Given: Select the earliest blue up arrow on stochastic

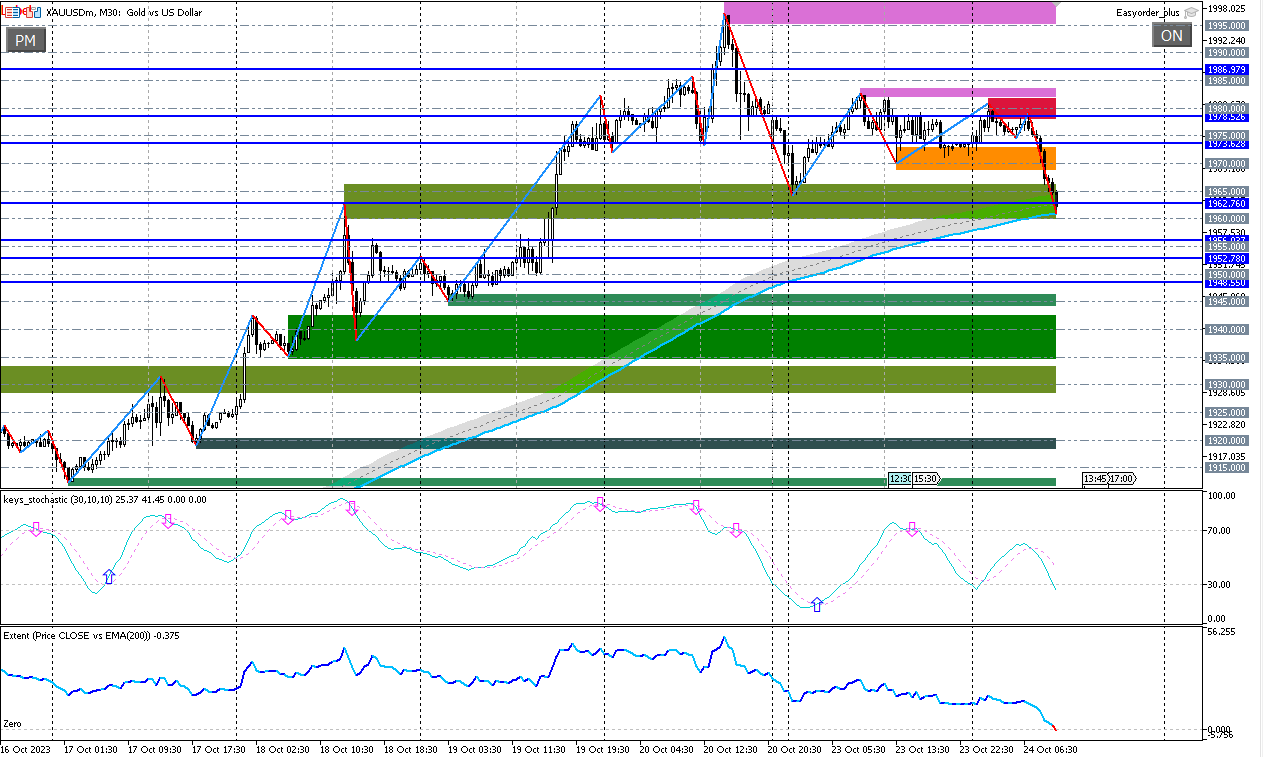Looking at the screenshot, I should point(109,576).
